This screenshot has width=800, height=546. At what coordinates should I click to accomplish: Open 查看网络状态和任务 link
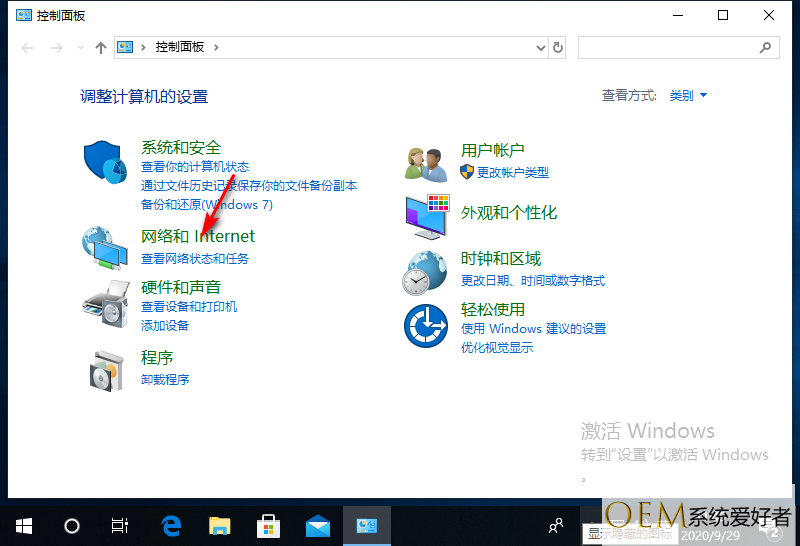tap(195, 258)
